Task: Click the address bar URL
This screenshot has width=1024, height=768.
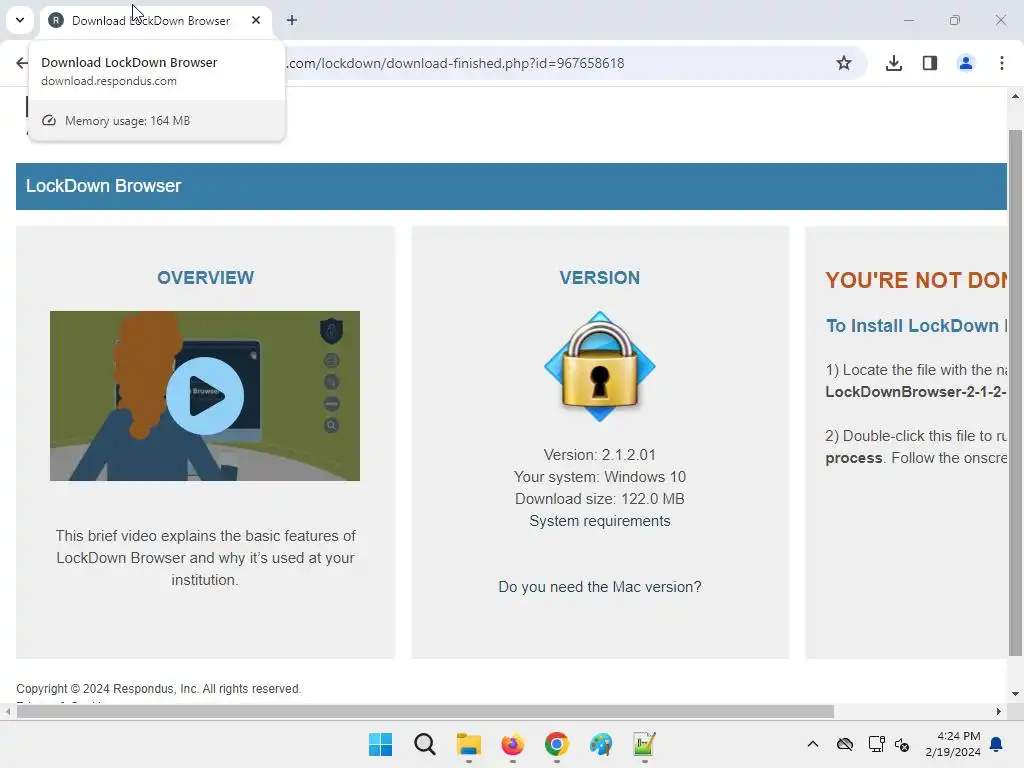Action: (x=456, y=63)
